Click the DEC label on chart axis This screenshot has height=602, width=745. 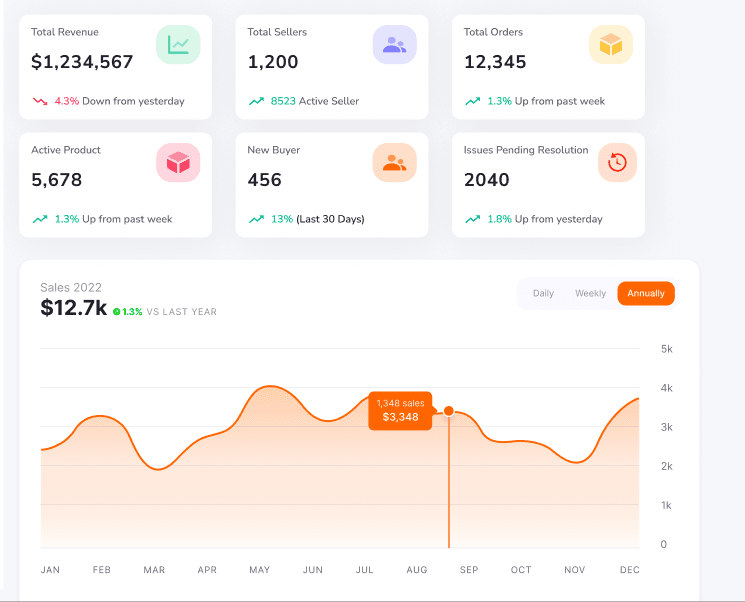click(x=630, y=570)
